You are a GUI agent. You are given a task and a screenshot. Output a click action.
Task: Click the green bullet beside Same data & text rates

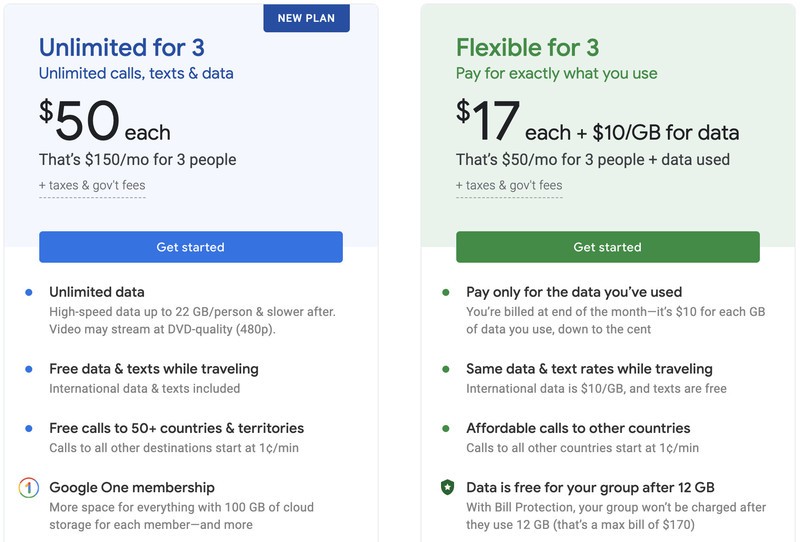click(446, 369)
